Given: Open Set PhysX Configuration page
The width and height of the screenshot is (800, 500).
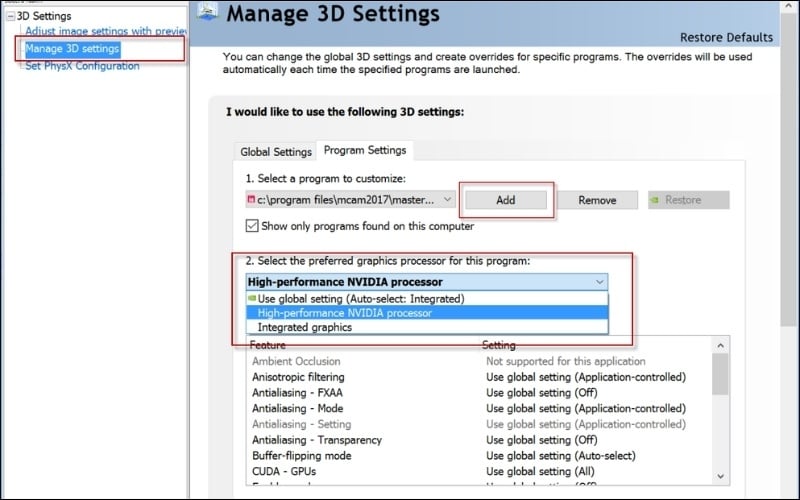Looking at the screenshot, I should [82, 66].
